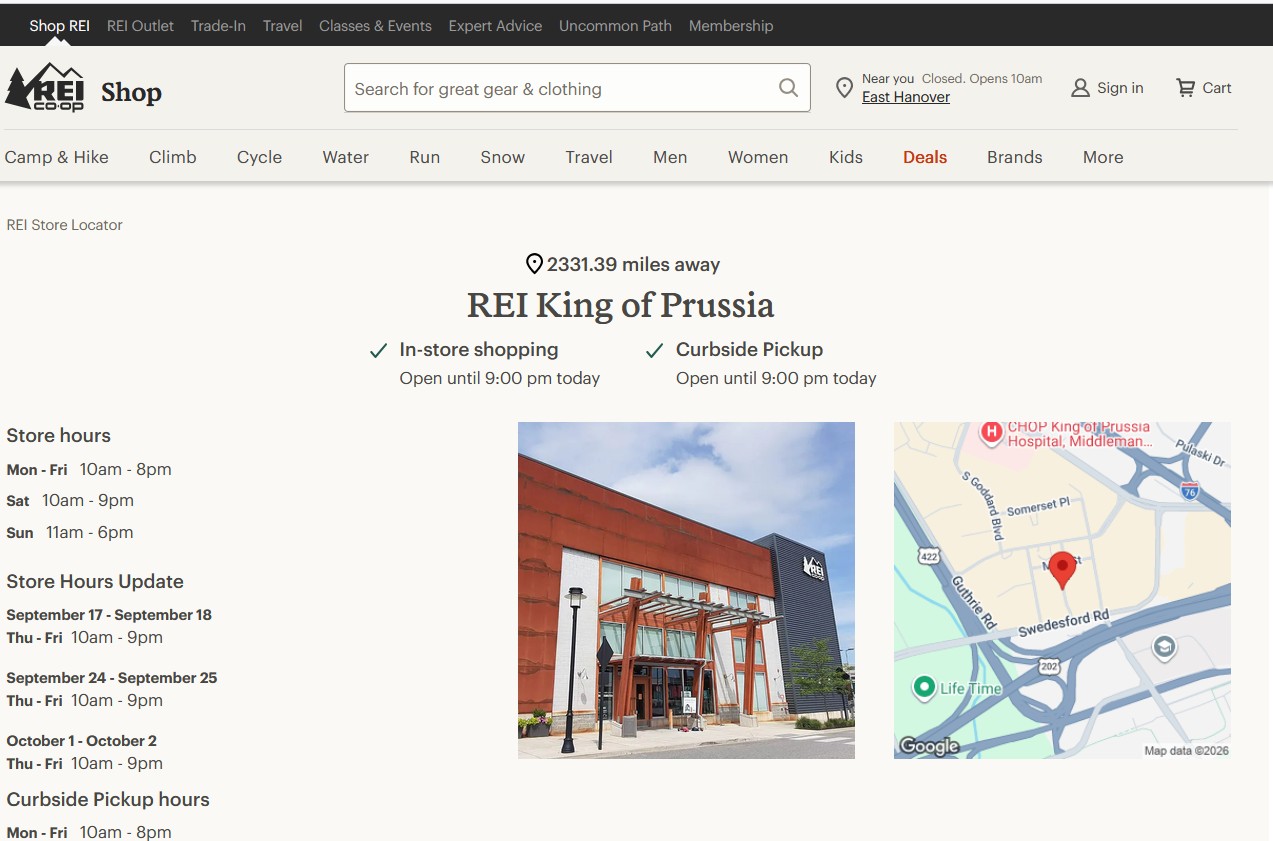Click the Sat 10am - 9pm row

pyautogui.click(x=70, y=501)
